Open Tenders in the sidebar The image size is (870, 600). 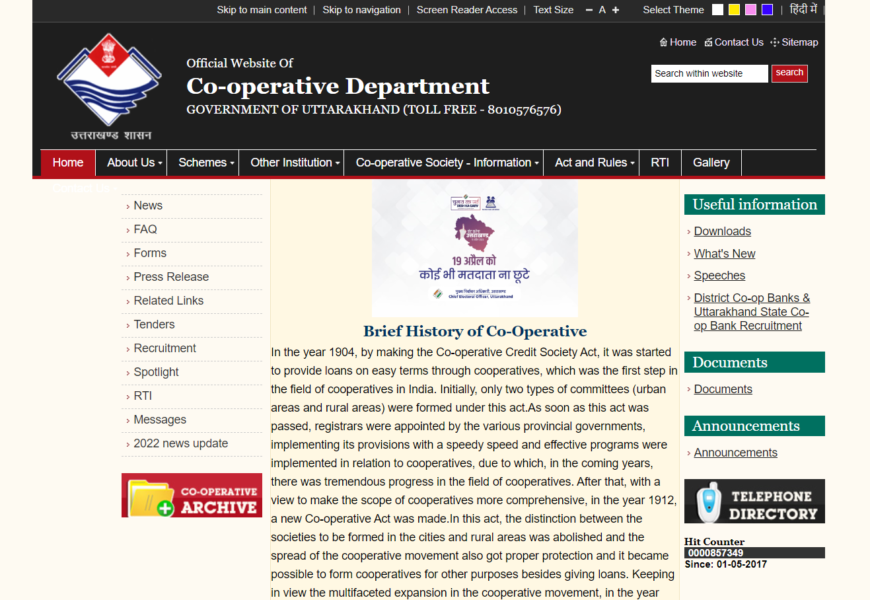click(x=154, y=325)
